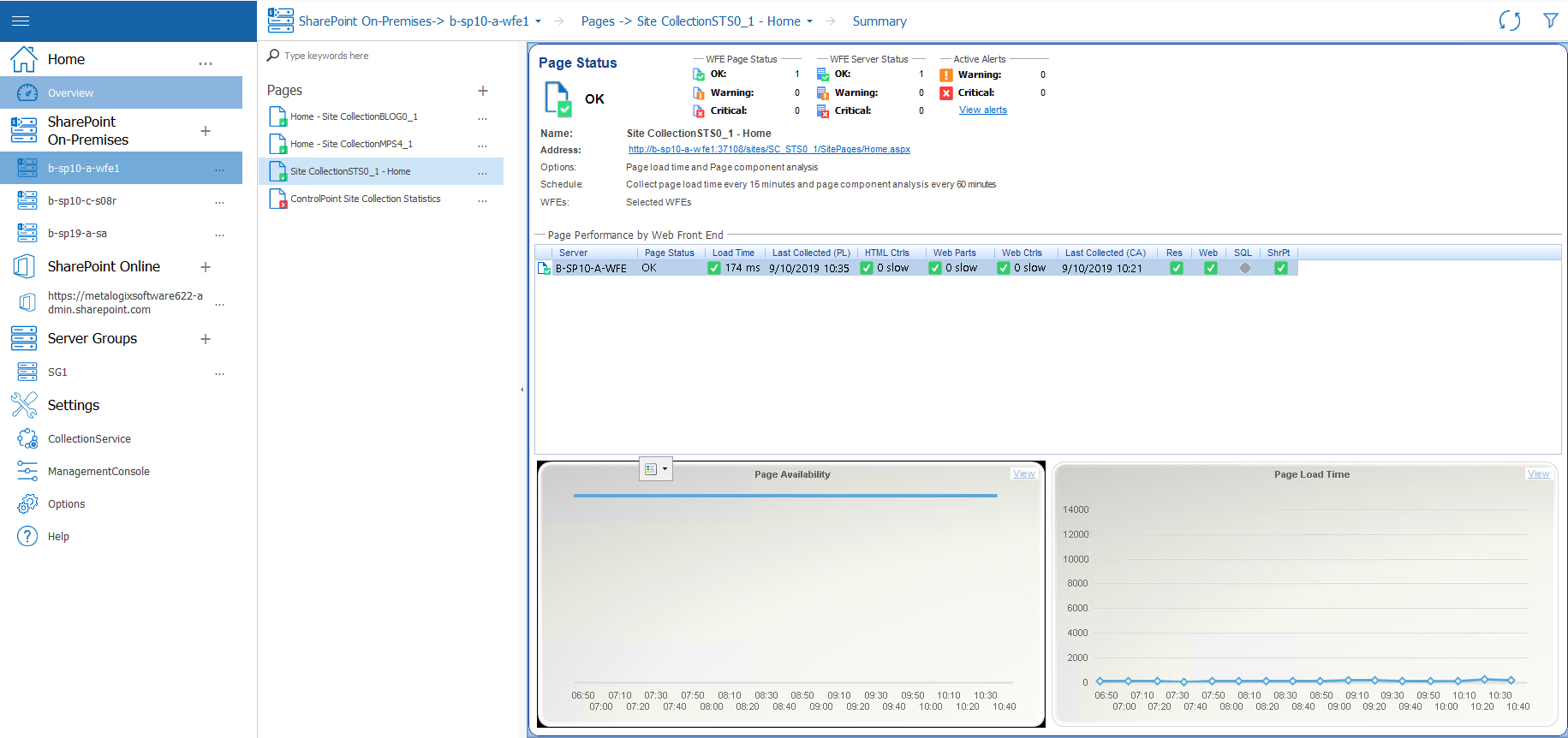Open the hamburger menu

21,21
